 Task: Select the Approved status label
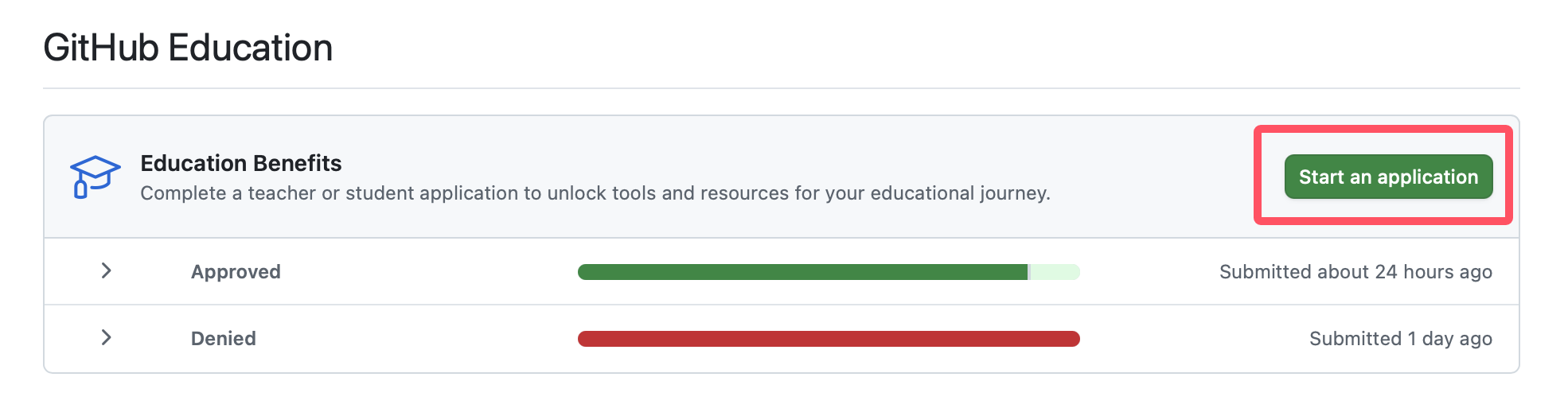[236, 272]
